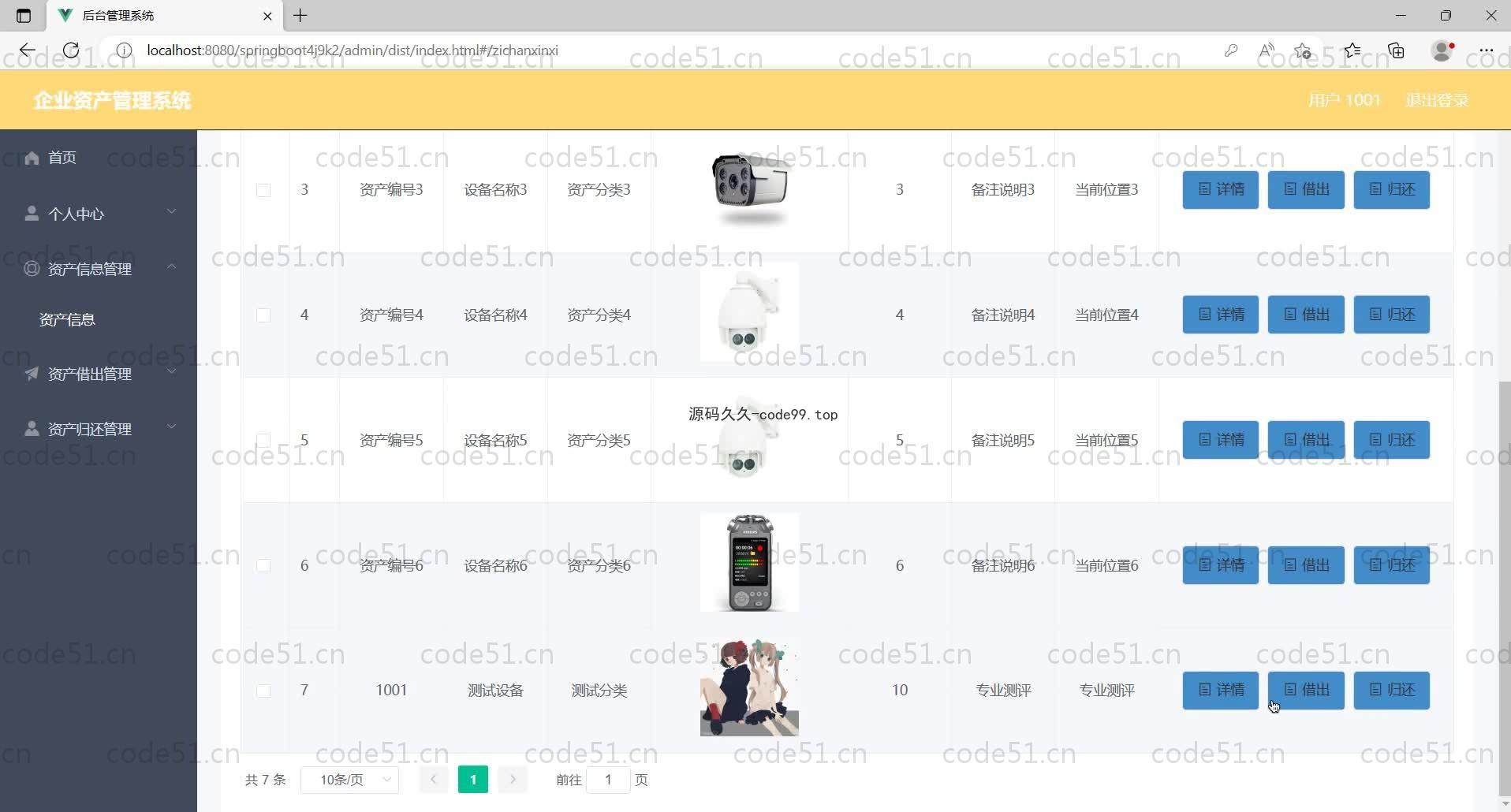Click the browser refresh icon
Viewport: 1511px width, 812px height.
click(x=71, y=50)
